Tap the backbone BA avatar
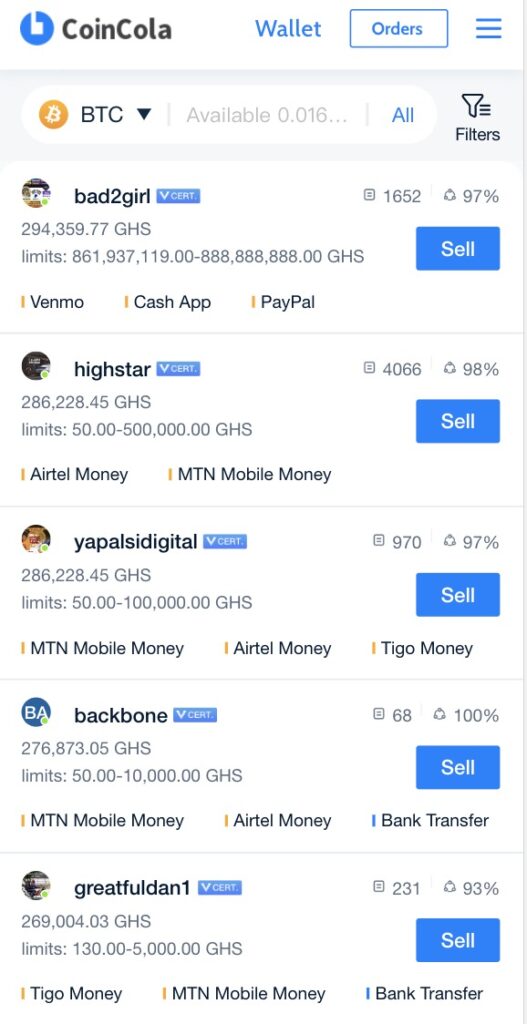 click(x=36, y=712)
